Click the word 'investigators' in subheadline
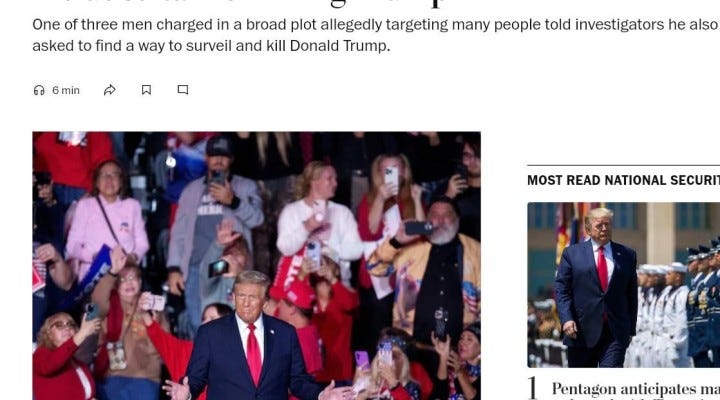This screenshot has width=720, height=400. point(619,24)
